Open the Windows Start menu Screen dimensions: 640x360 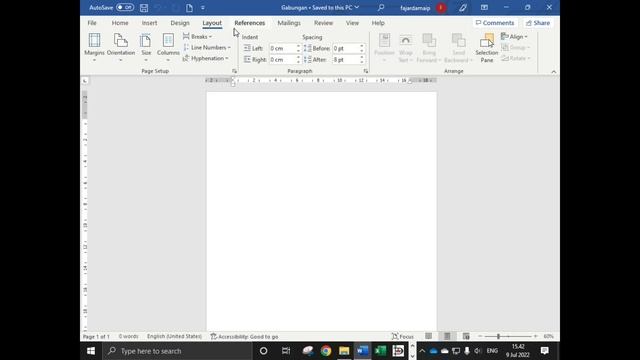pos(91,351)
